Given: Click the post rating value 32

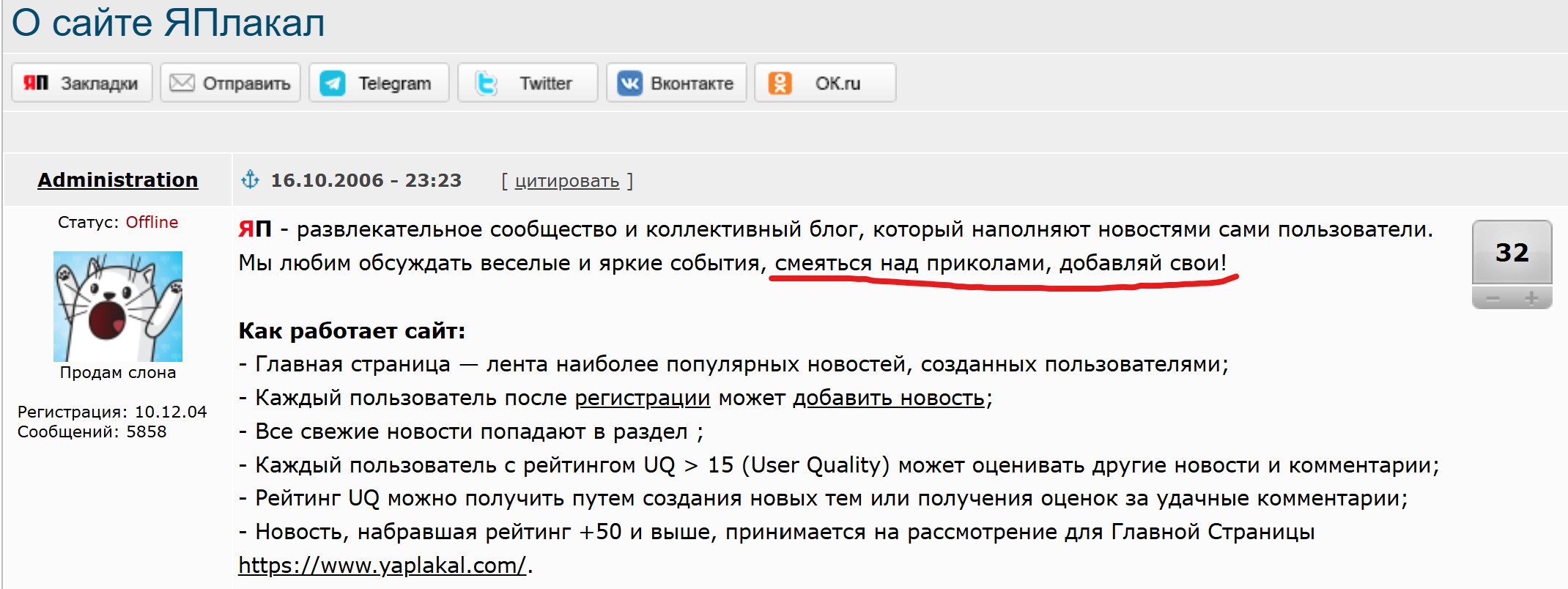Looking at the screenshot, I should coord(1512,253).
